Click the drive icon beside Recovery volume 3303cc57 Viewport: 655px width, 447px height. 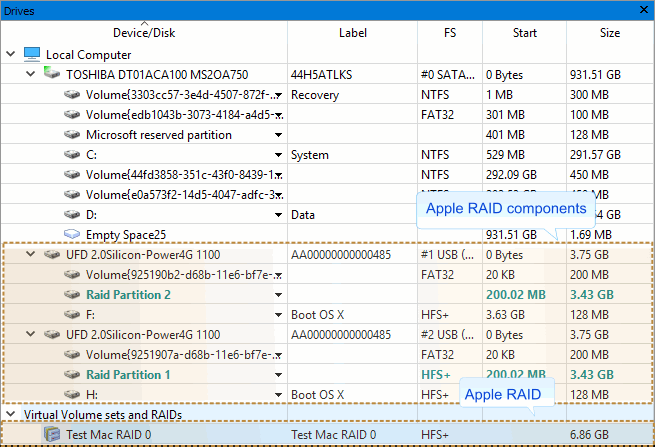tap(72, 95)
